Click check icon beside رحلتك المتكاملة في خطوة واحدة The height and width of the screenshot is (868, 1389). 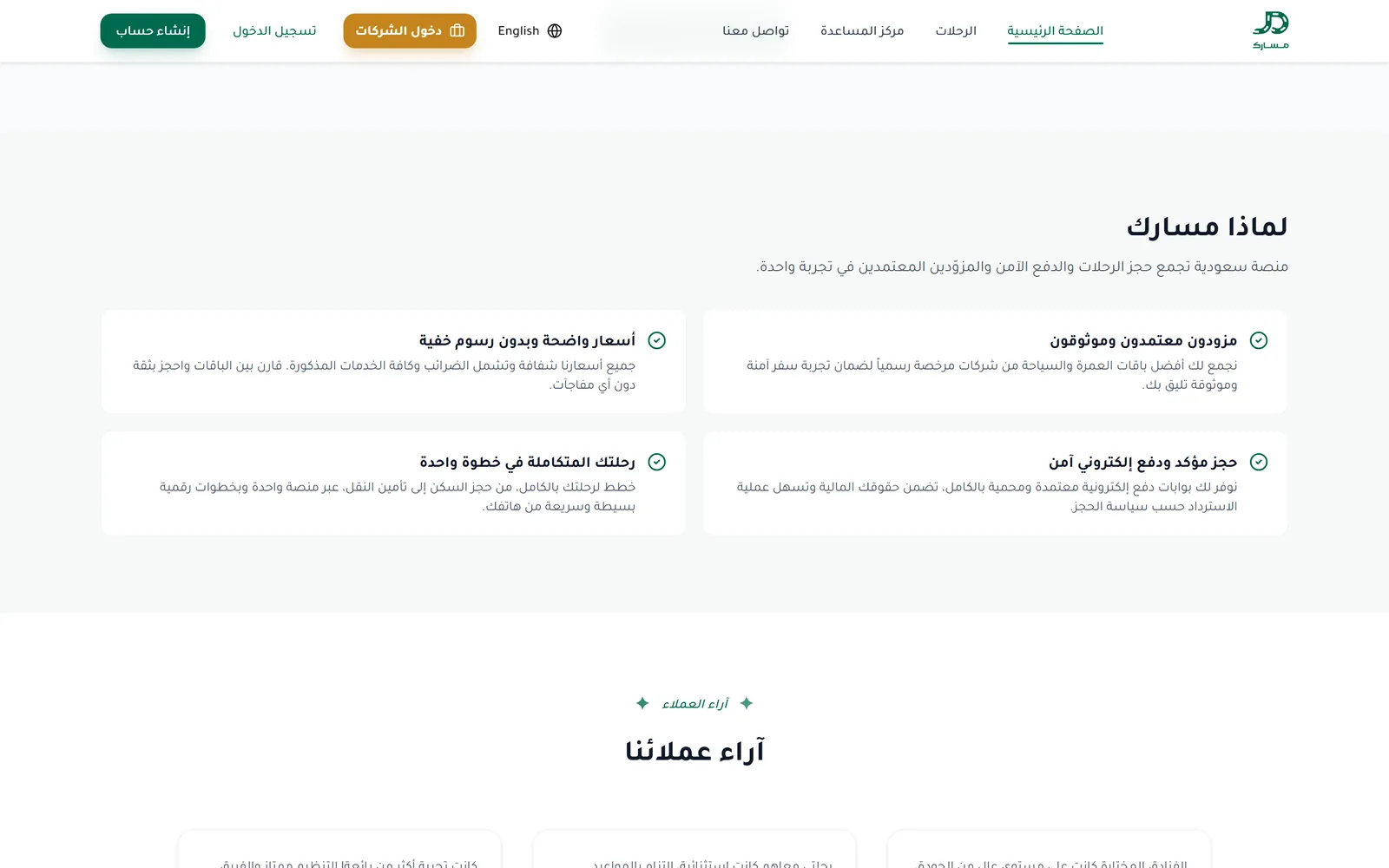pyautogui.click(x=657, y=462)
